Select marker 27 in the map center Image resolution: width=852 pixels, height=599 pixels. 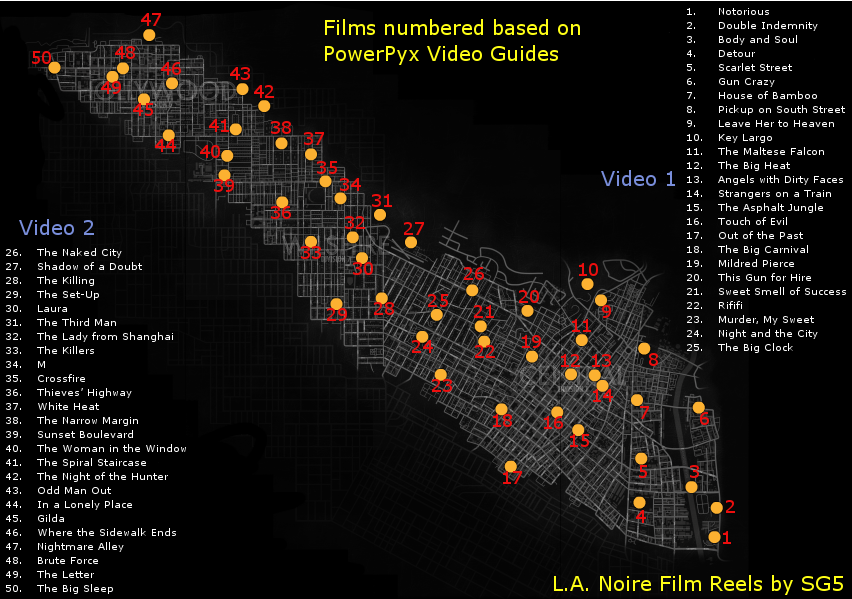[411, 241]
